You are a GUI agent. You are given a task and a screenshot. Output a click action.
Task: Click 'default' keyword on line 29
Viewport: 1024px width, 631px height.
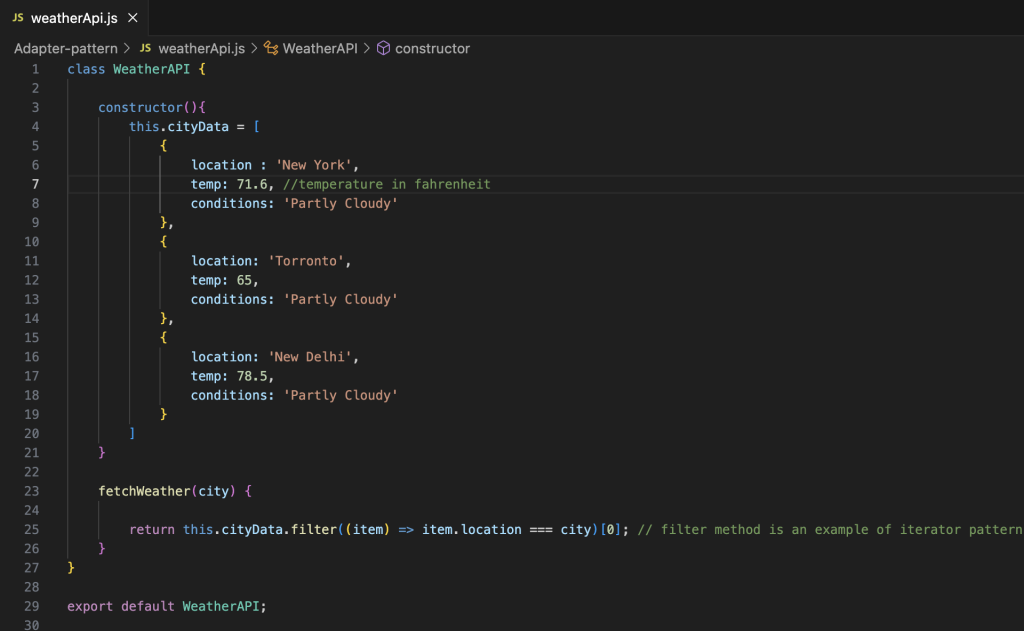(148, 606)
